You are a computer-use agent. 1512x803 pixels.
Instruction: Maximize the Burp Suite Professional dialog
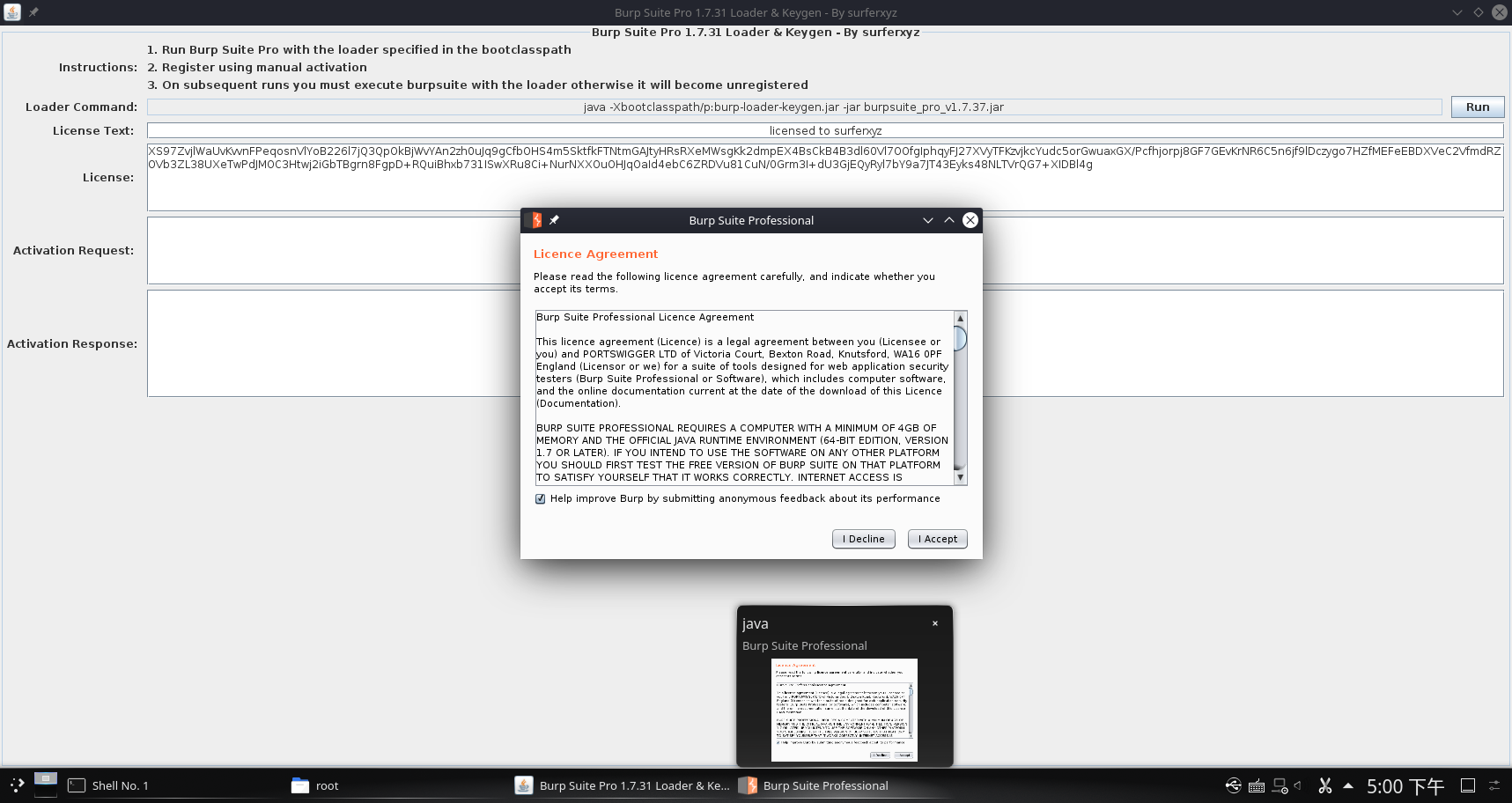click(x=948, y=220)
